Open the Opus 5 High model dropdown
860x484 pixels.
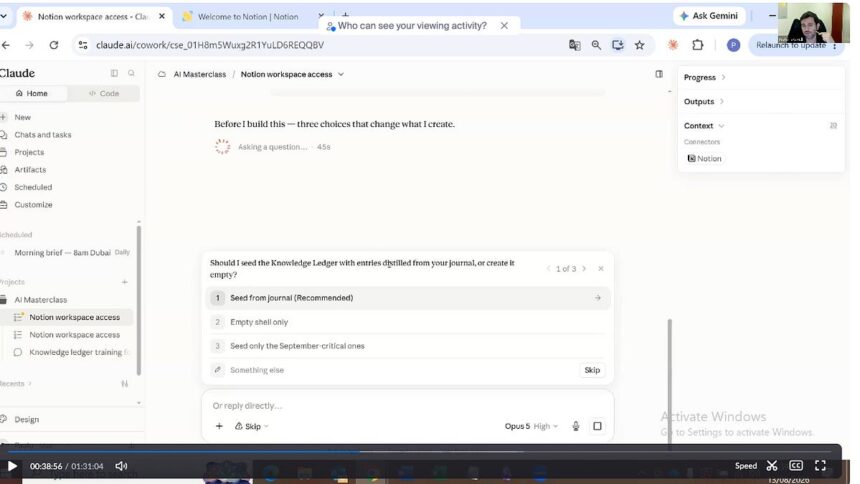point(531,426)
